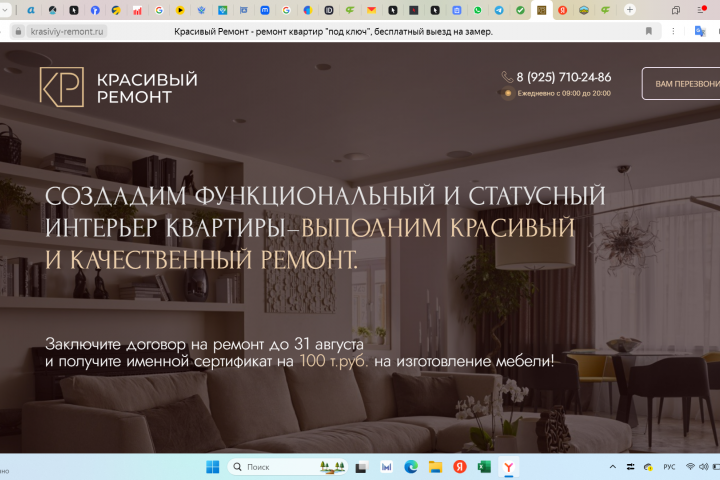Open Task View from the taskbar

tap(362, 467)
